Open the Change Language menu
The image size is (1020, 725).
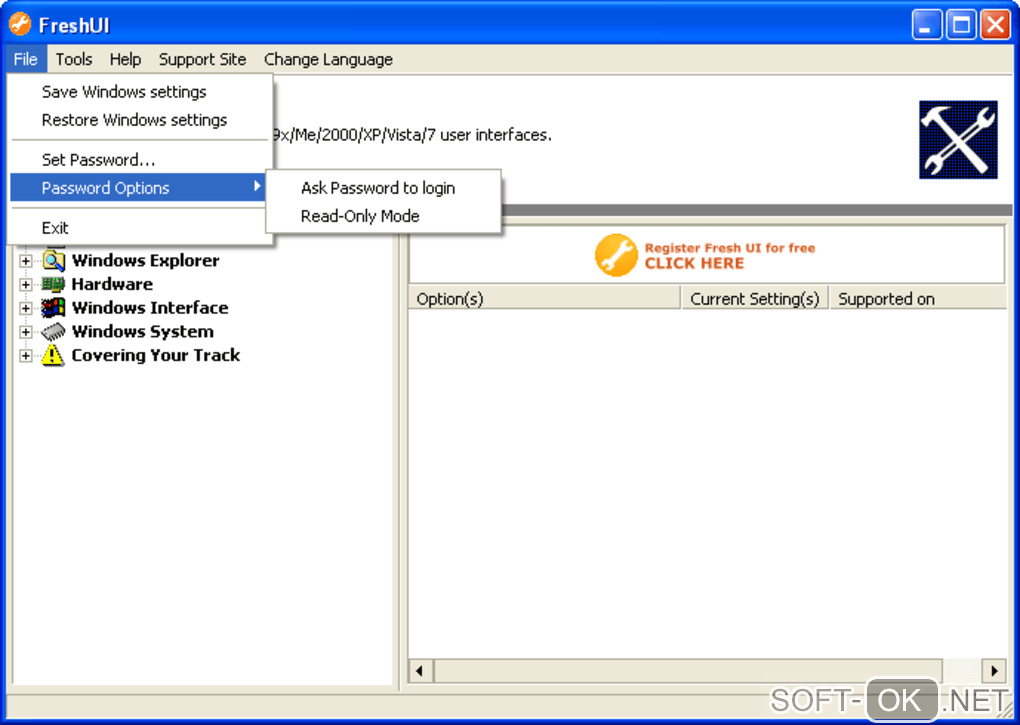[x=328, y=59]
